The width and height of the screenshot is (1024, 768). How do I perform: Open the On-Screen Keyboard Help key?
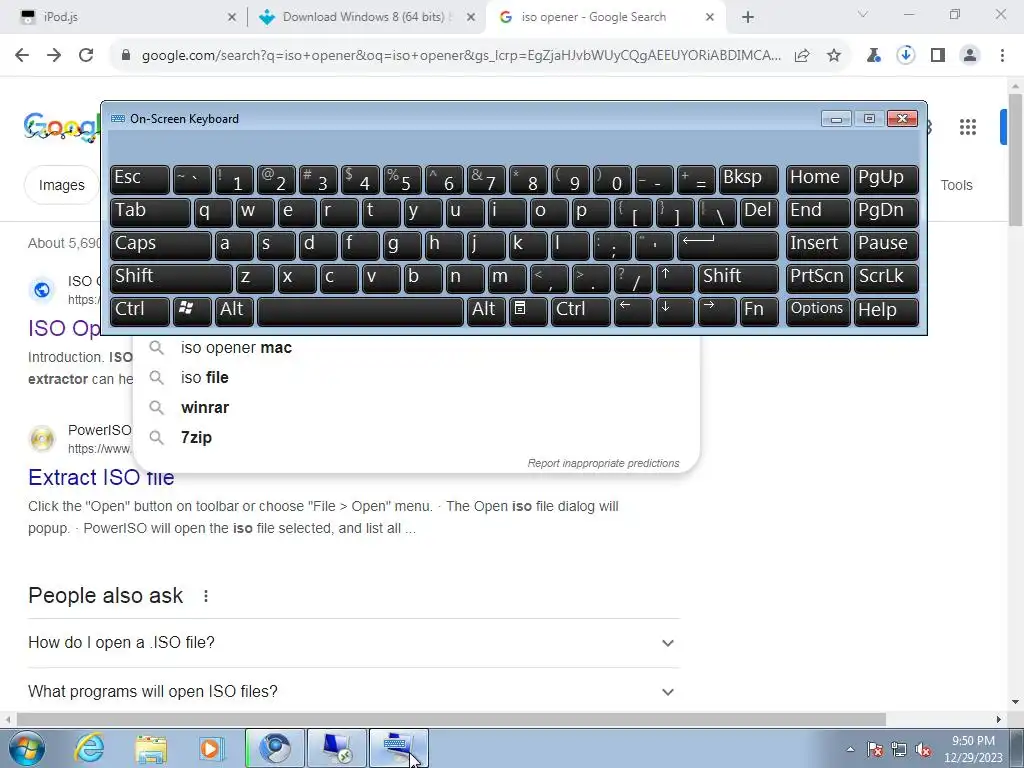tap(886, 311)
